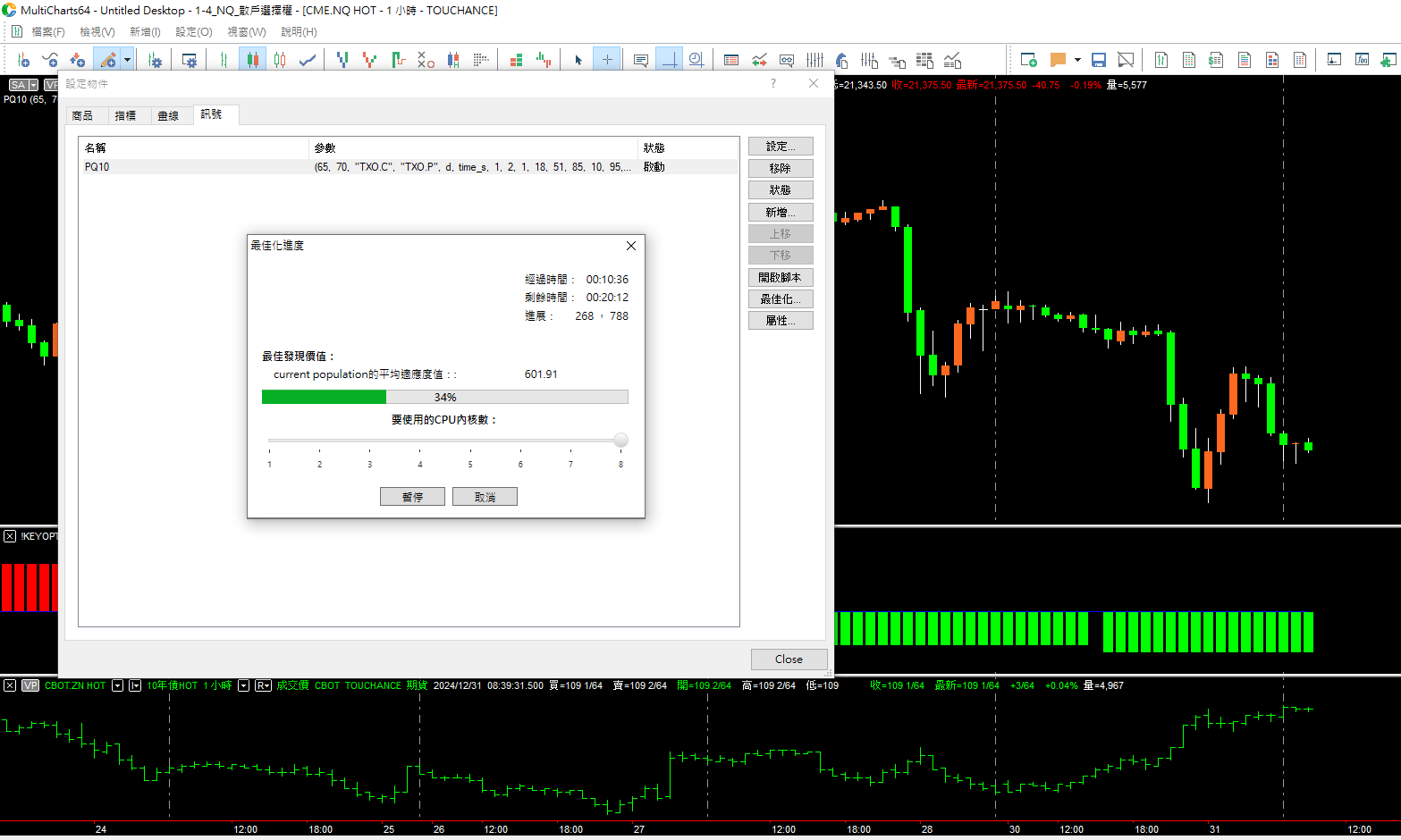Toggle the SA button on NQ chart
This screenshot has height=840, width=1401.
click(18, 85)
